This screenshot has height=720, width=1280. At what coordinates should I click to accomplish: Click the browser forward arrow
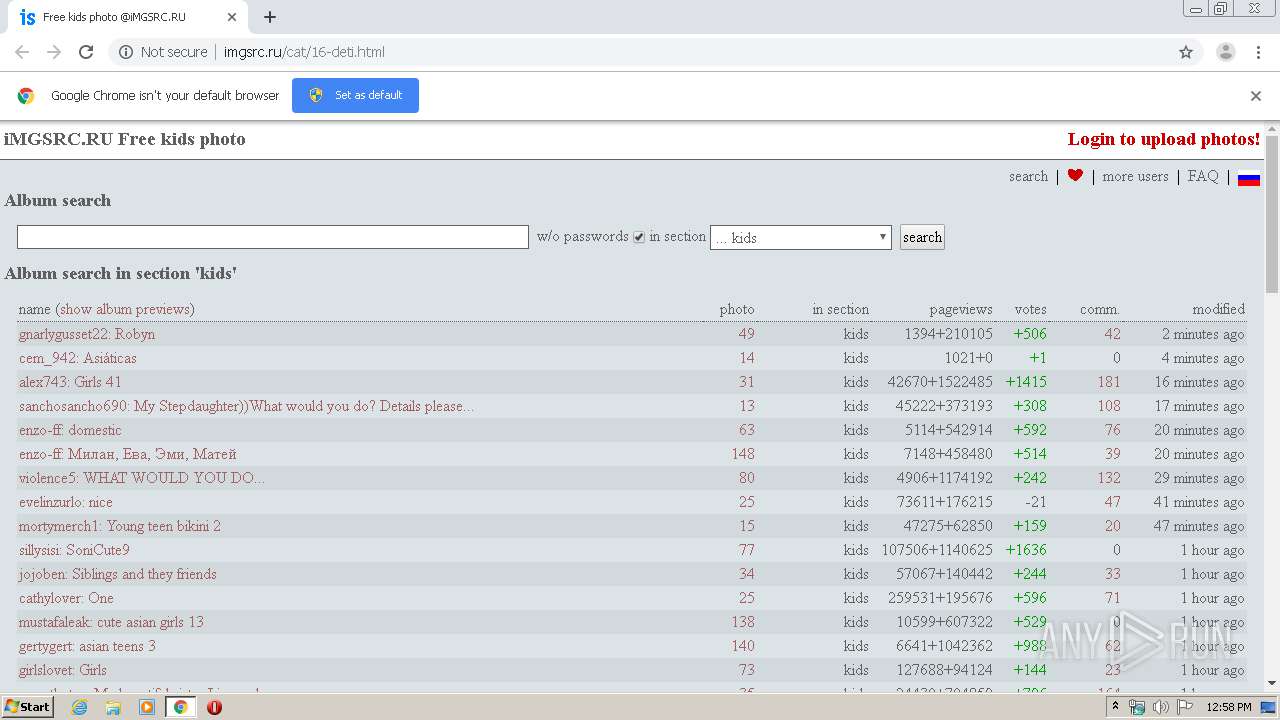pos(54,52)
